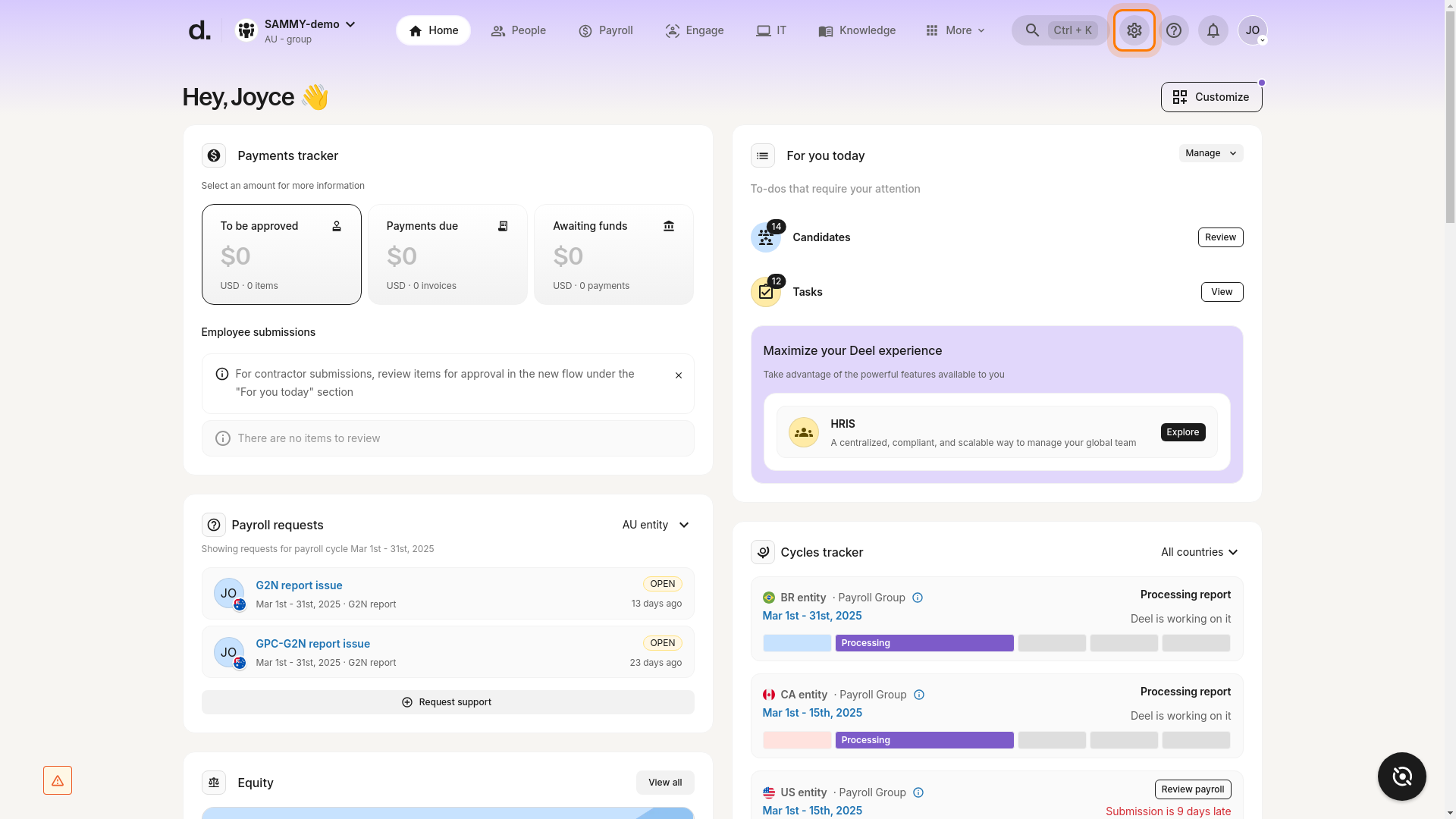Viewport: 1456px width, 819px height.
Task: Open the Knowledge tab
Action: 857,30
